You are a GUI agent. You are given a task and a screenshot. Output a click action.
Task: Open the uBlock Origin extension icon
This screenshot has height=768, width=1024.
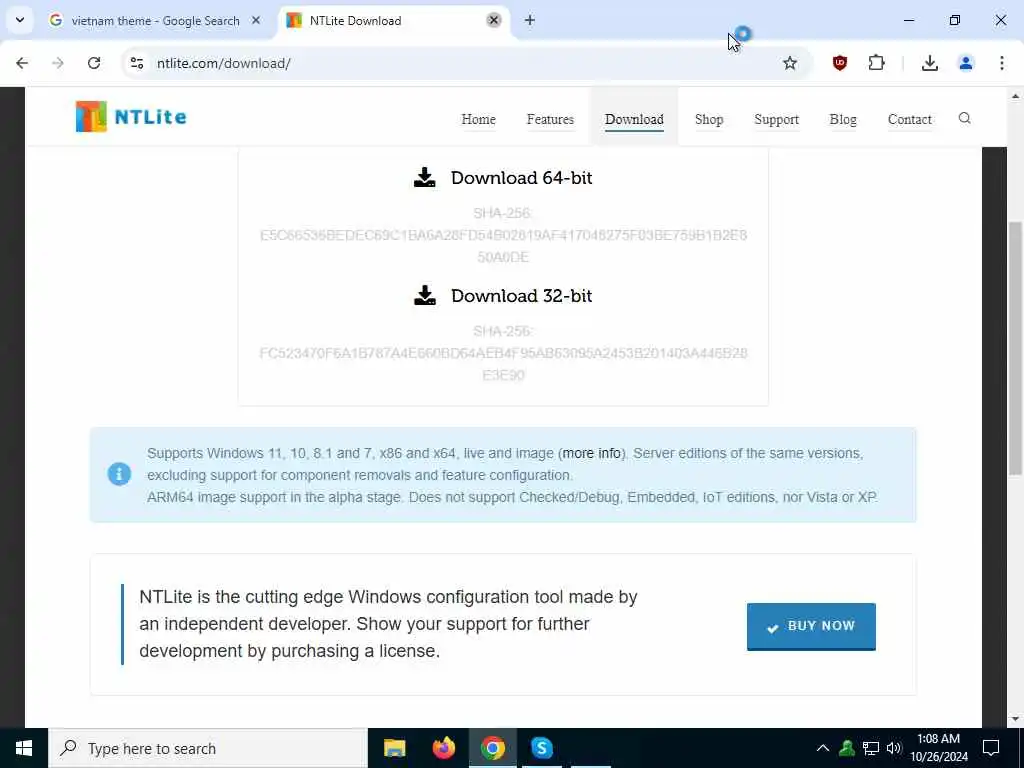840,63
